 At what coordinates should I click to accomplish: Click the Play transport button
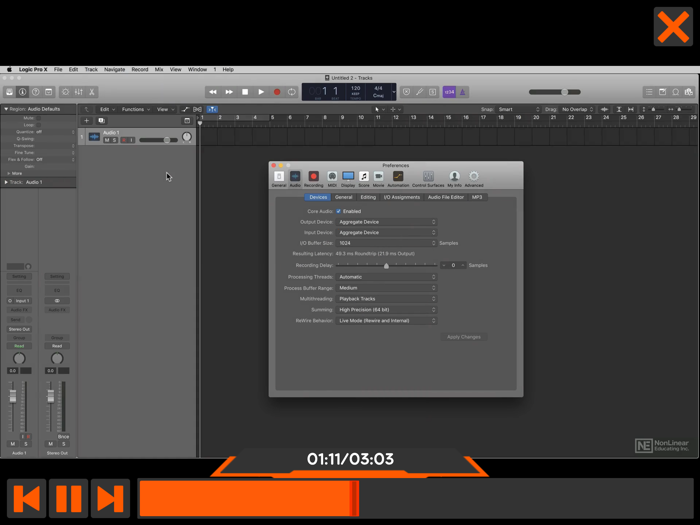[x=261, y=92]
